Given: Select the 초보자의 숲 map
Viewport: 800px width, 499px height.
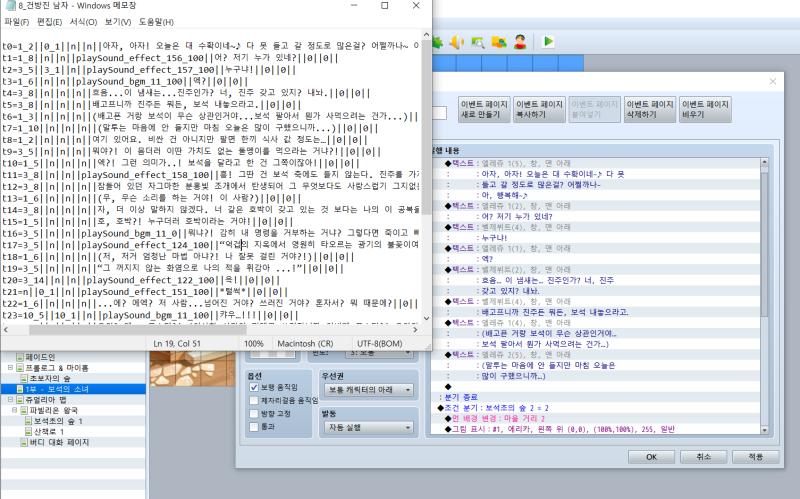Looking at the screenshot, I should [x=50, y=378].
